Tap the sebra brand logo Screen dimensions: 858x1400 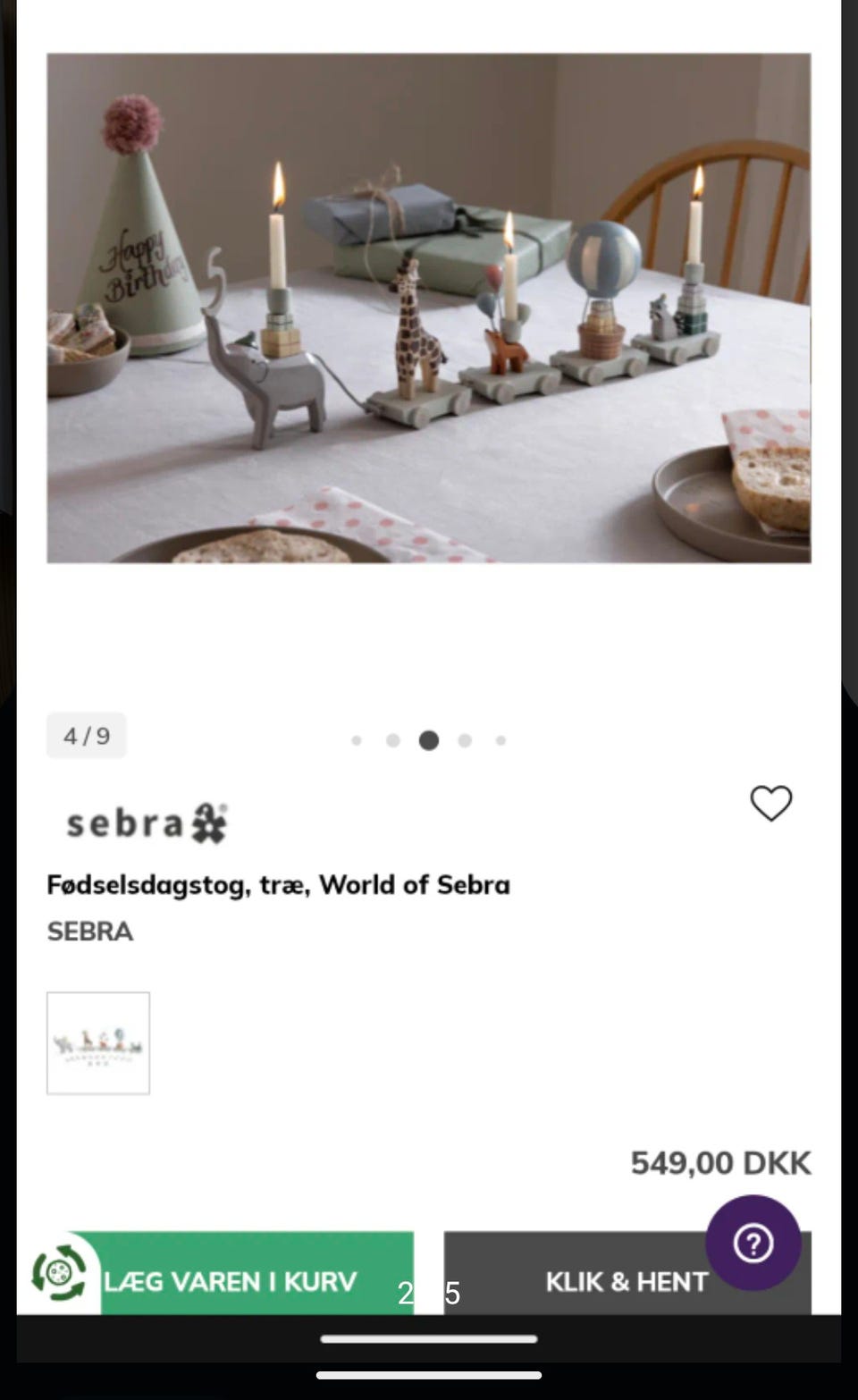[147, 823]
